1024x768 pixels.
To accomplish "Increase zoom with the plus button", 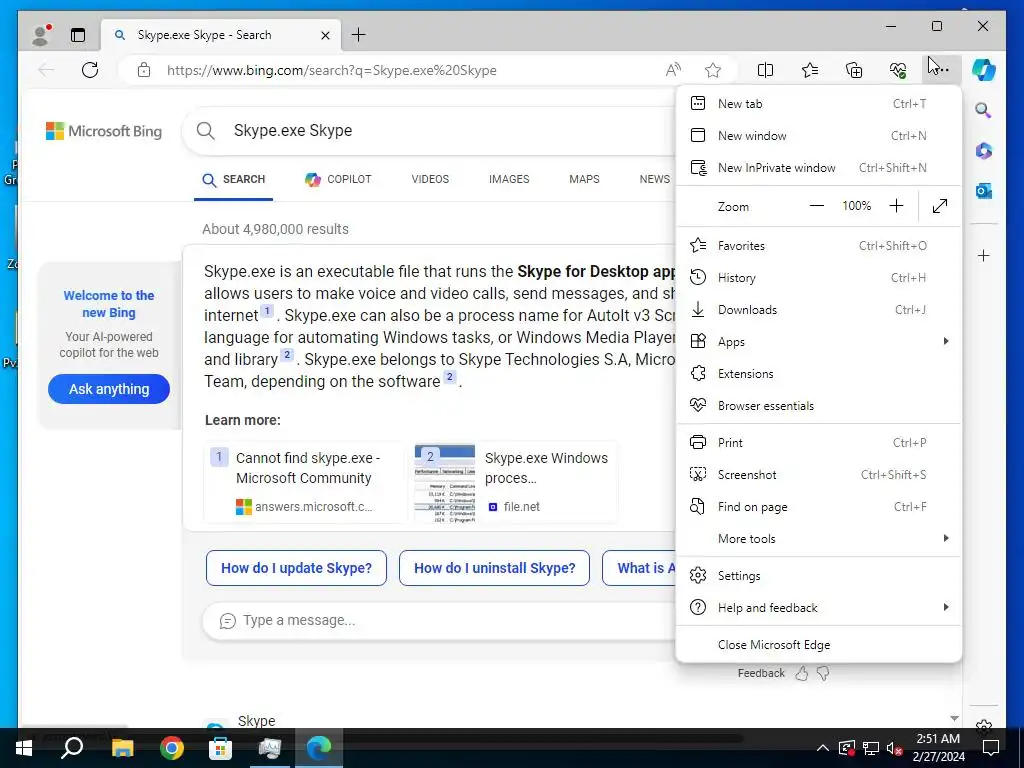I will 896,206.
